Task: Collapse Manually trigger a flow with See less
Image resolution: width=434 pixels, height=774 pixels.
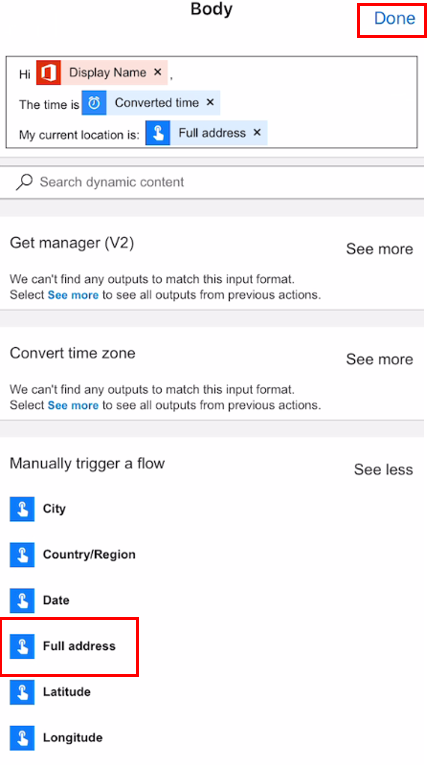Action: pyautogui.click(x=383, y=469)
